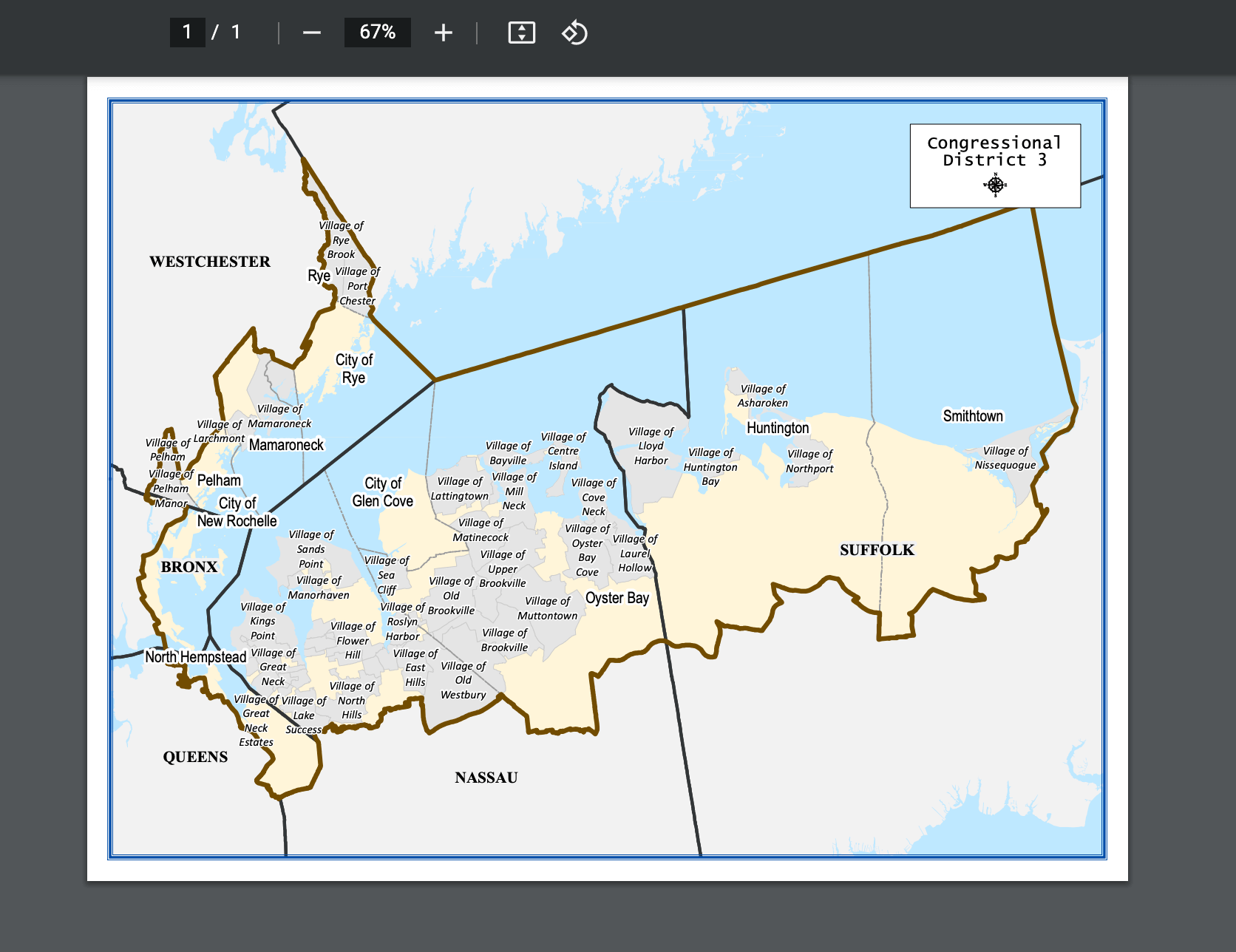The width and height of the screenshot is (1236, 952).
Task: Click the zoom in plus icon
Action: pos(443,33)
